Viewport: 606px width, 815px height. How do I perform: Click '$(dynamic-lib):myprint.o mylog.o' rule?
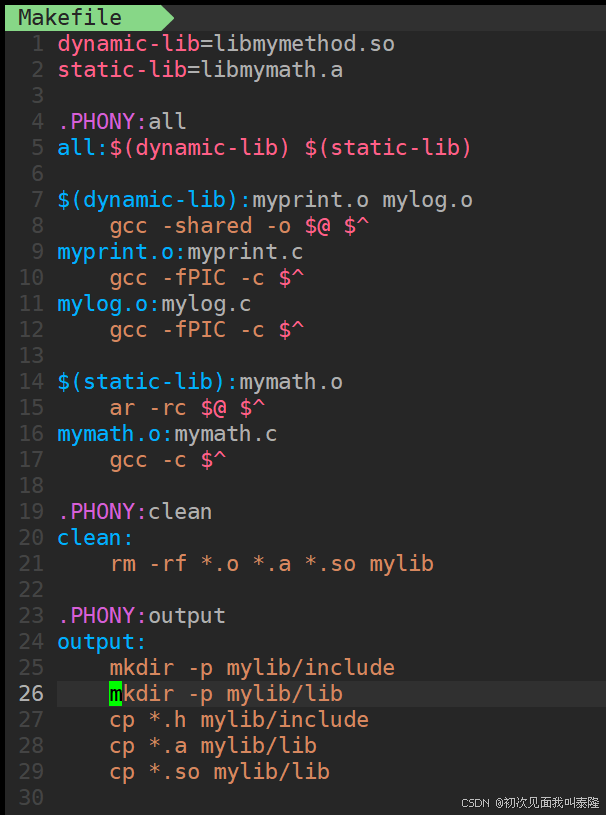265,200
